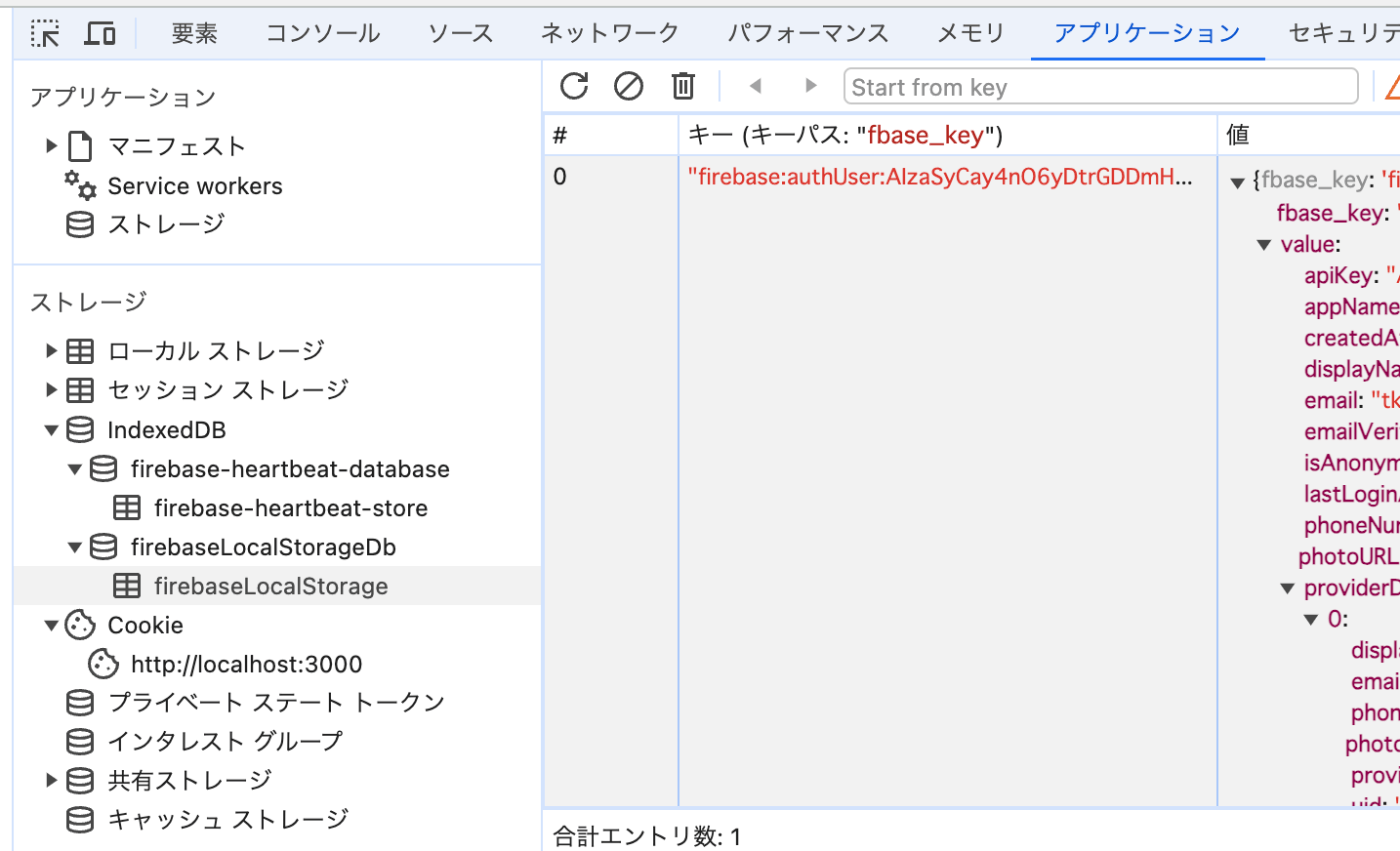The width and height of the screenshot is (1400, 851).
Task: Click the firebase-heartbeat-store table icon
Action: 127,508
